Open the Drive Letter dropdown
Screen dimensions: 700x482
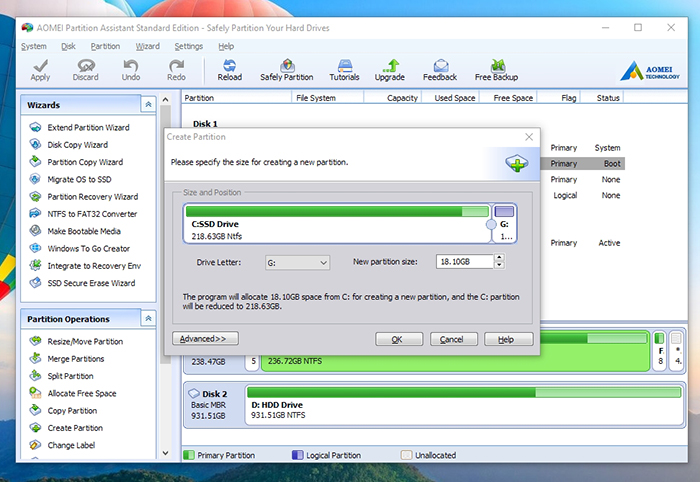(x=297, y=263)
